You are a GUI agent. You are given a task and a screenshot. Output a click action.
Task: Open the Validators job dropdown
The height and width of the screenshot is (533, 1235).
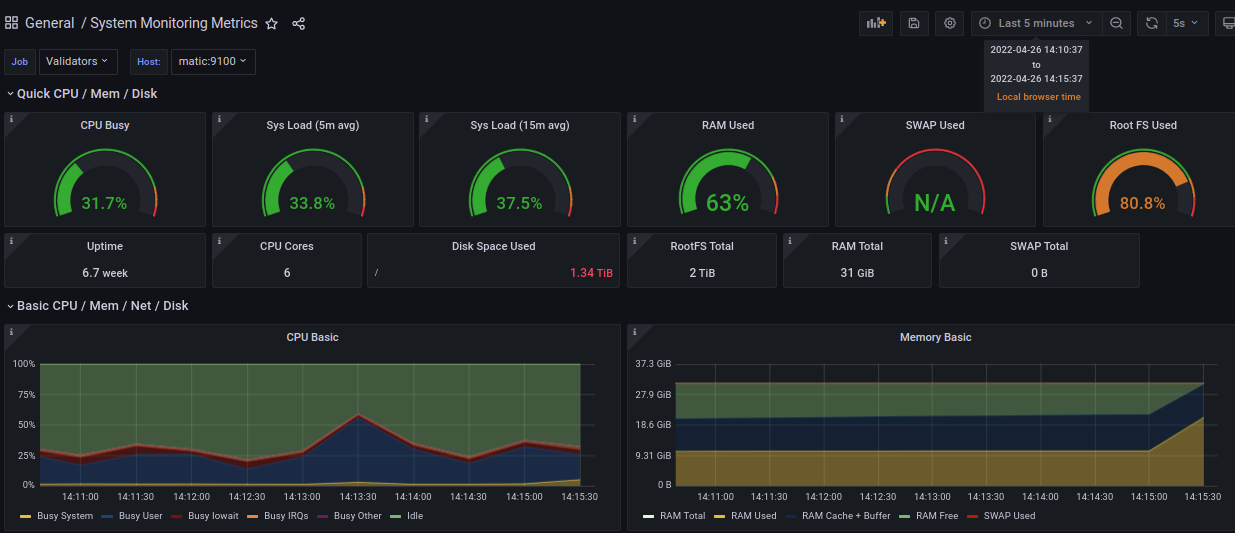coord(77,62)
